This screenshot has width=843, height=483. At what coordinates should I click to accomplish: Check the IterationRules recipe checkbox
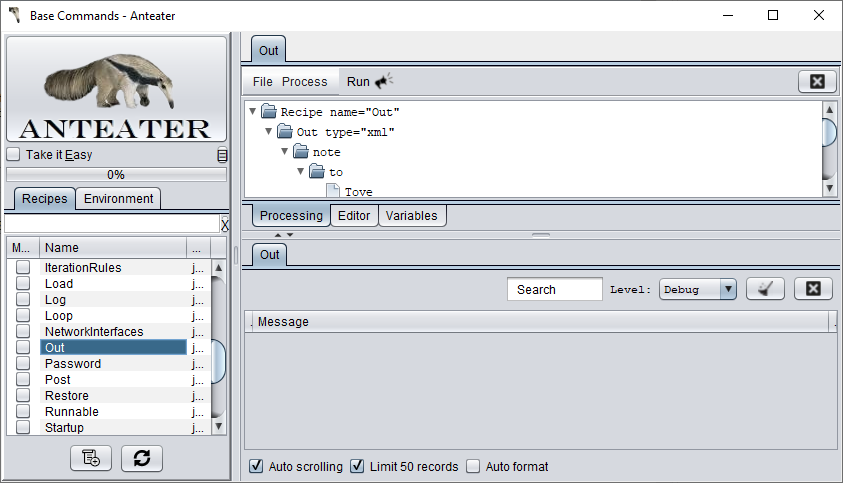[x=23, y=267]
